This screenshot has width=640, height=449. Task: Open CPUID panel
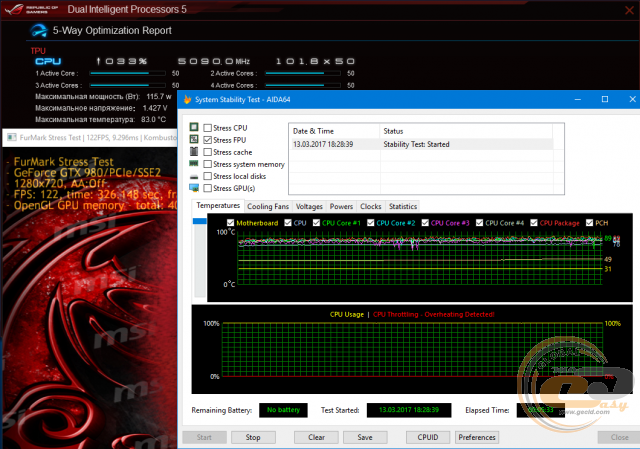point(428,437)
